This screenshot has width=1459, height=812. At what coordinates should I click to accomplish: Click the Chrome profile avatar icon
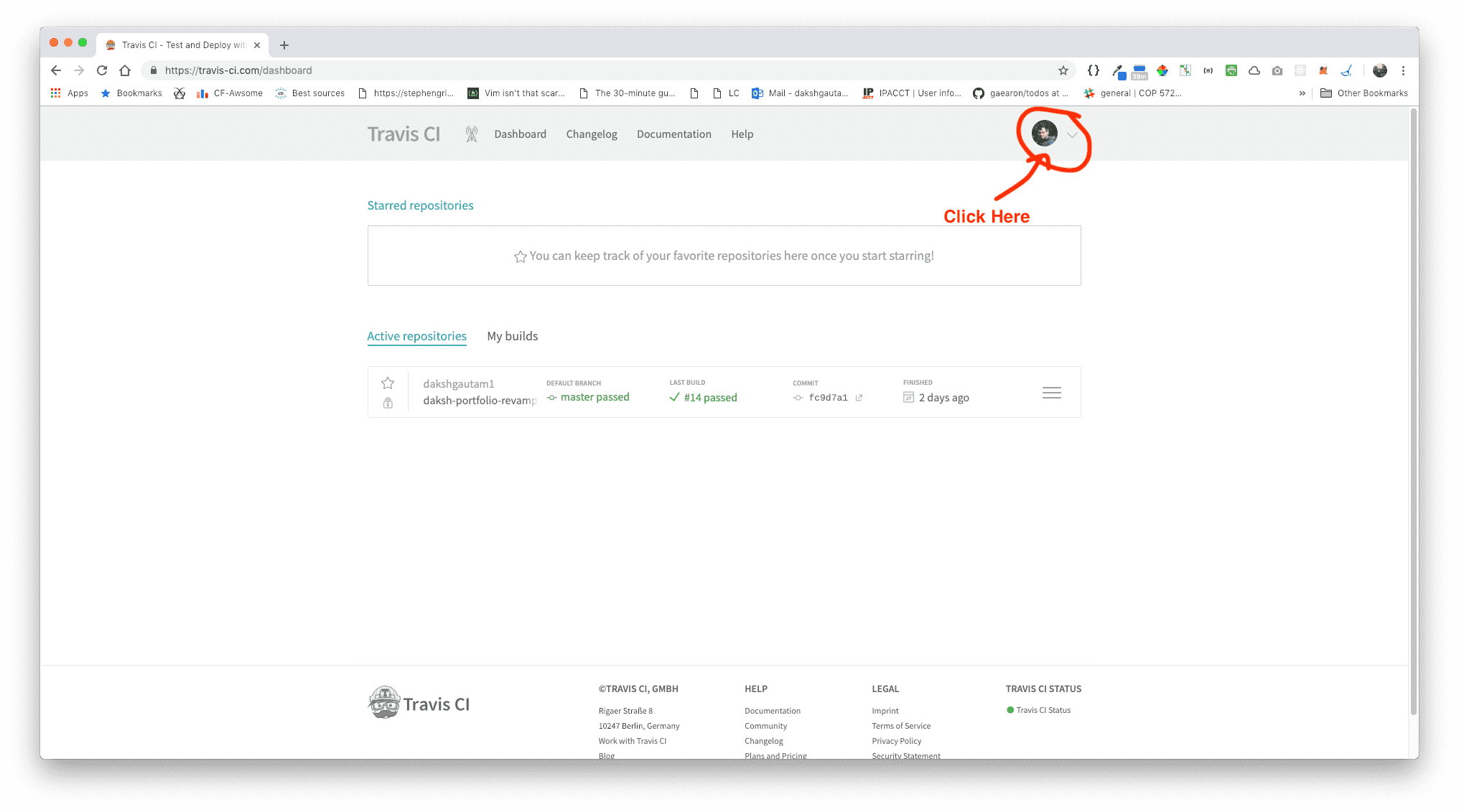tap(1379, 70)
